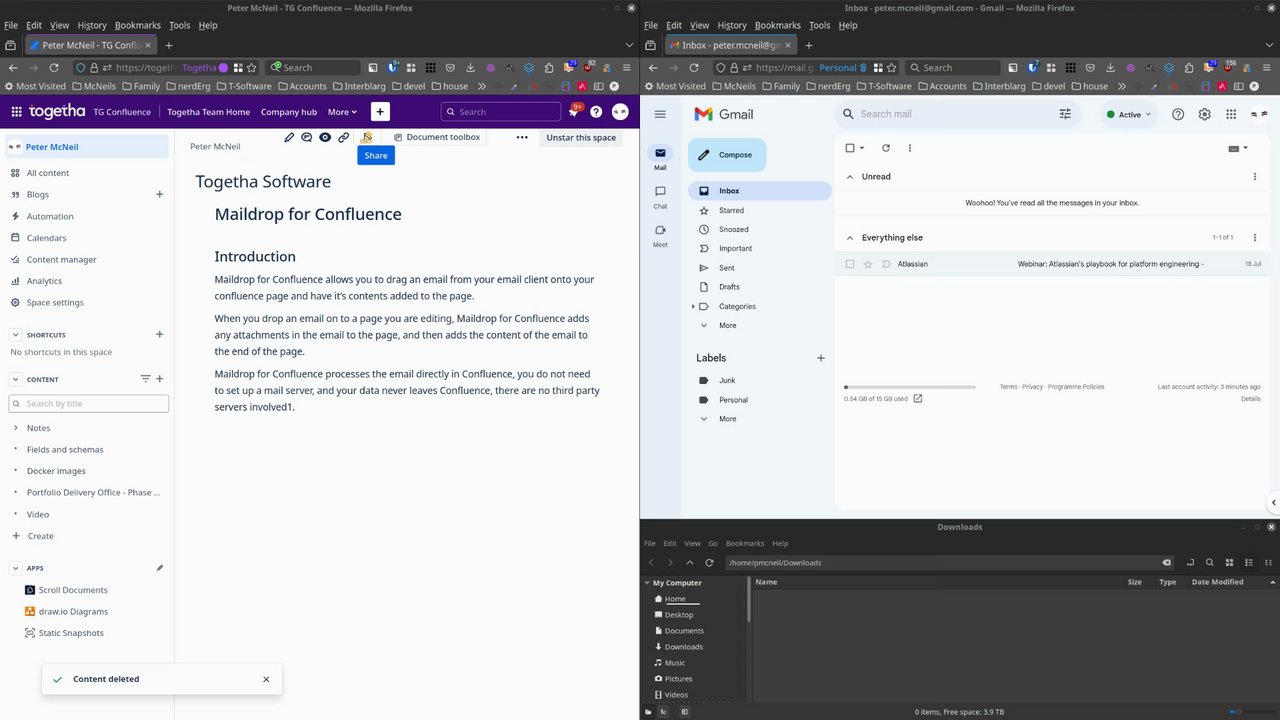Mark the Atlassian email as important
Viewport: 1280px width, 720px height.
coord(886,264)
